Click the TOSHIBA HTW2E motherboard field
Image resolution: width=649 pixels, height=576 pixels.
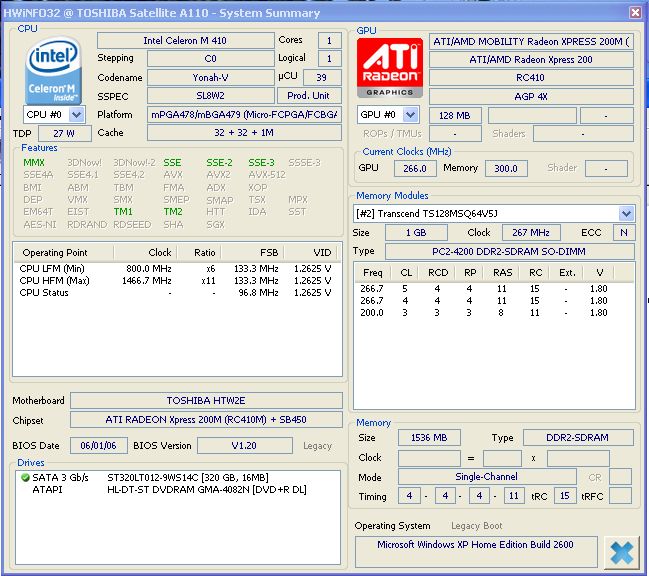206,400
